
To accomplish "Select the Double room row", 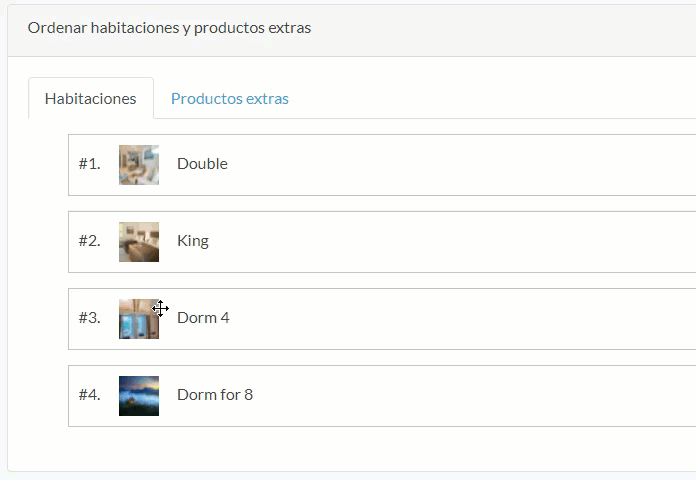I will pyautogui.click(x=382, y=165).
